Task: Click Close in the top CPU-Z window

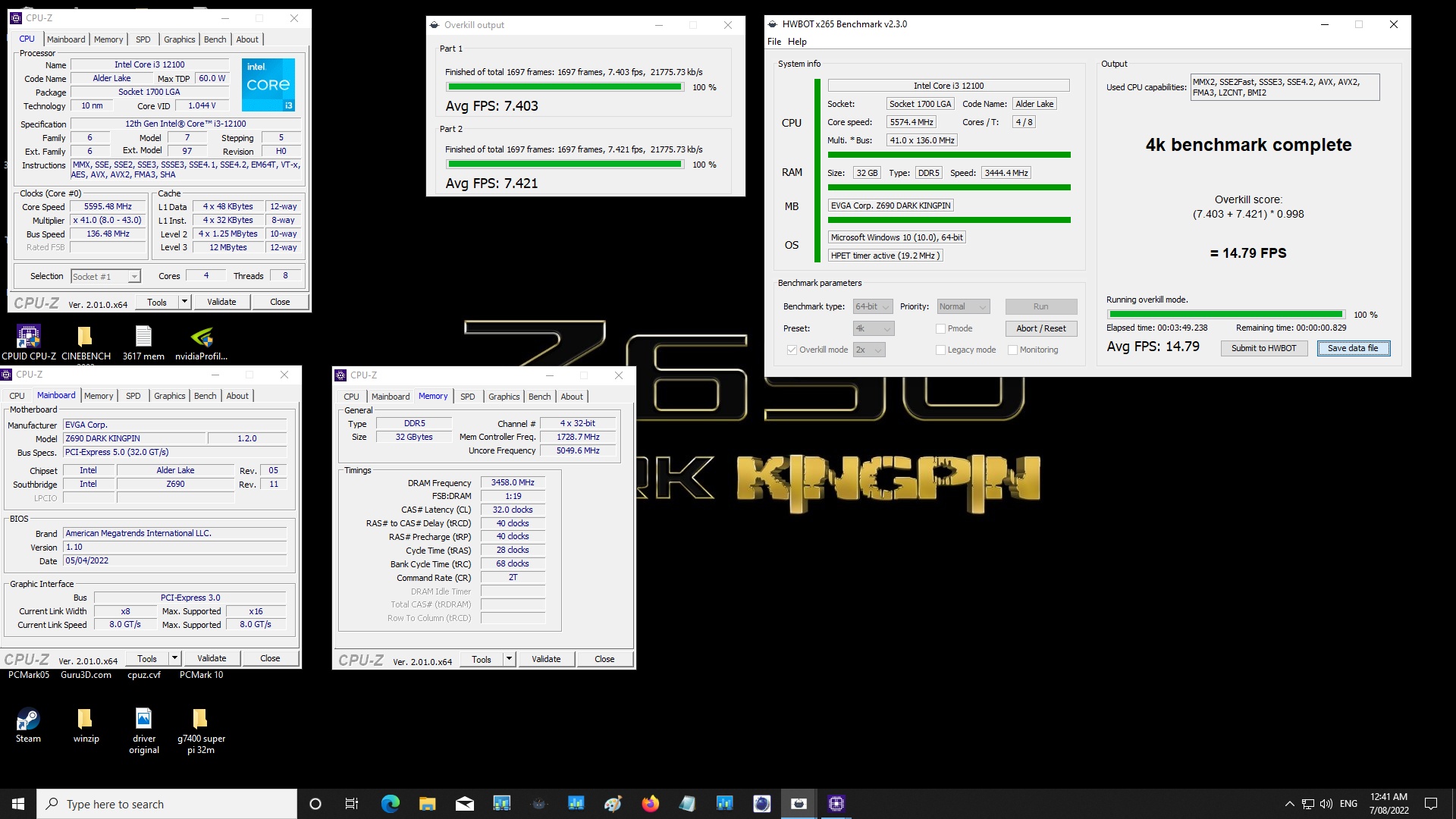Action: coord(280,302)
